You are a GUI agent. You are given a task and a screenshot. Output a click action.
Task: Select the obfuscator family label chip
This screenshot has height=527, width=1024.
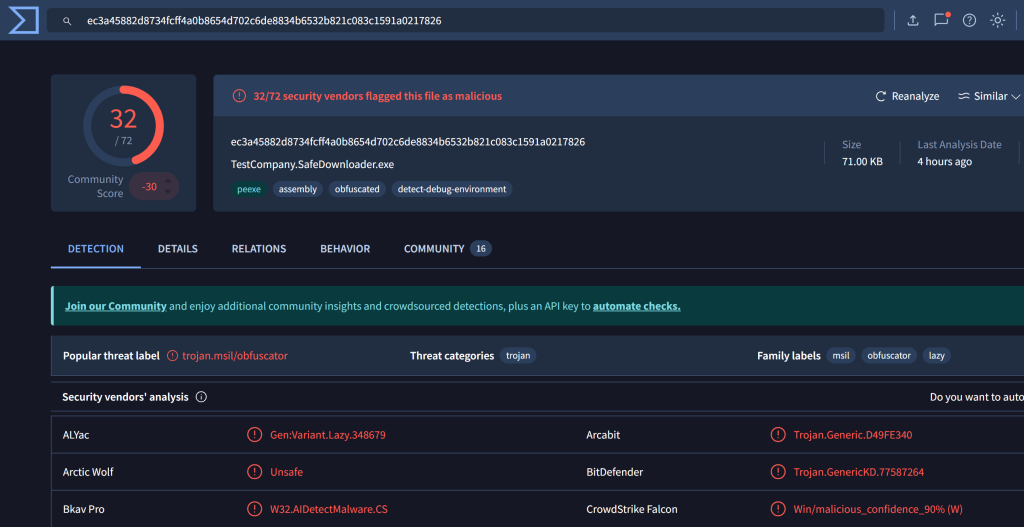pos(889,356)
